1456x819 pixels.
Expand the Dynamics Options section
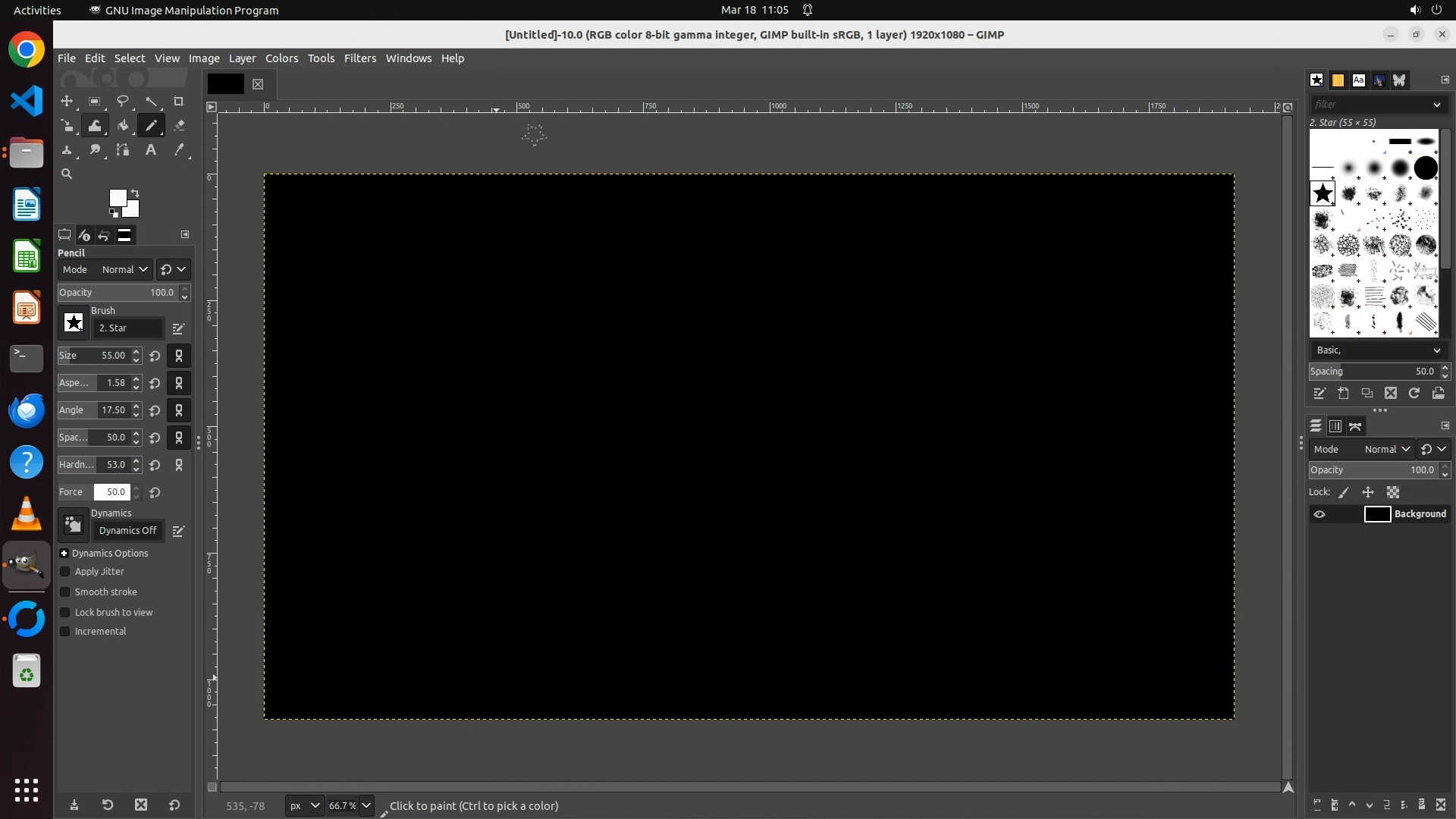tap(64, 554)
